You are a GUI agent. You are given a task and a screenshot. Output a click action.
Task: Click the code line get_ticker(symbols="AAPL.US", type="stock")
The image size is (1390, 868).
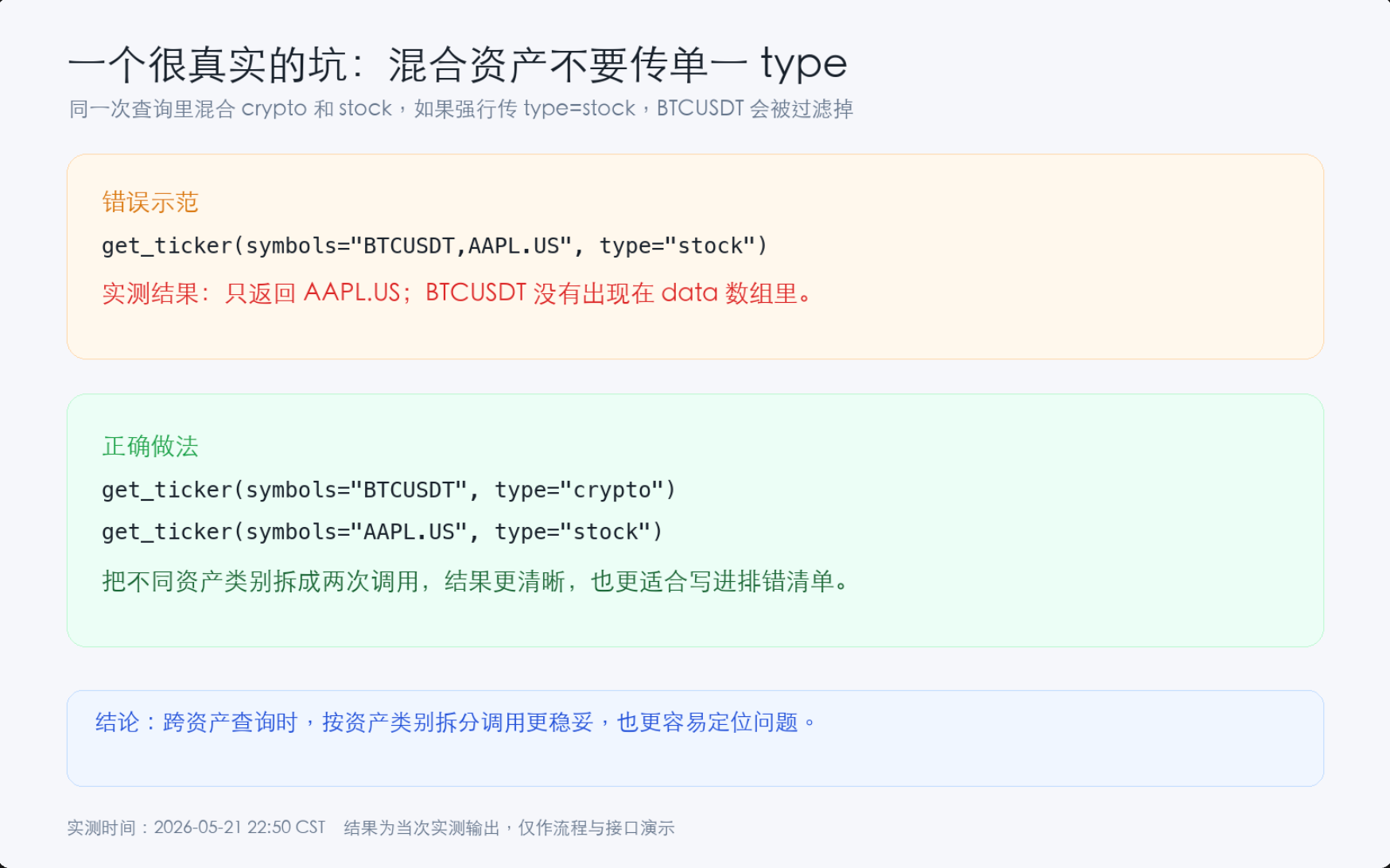(382, 532)
